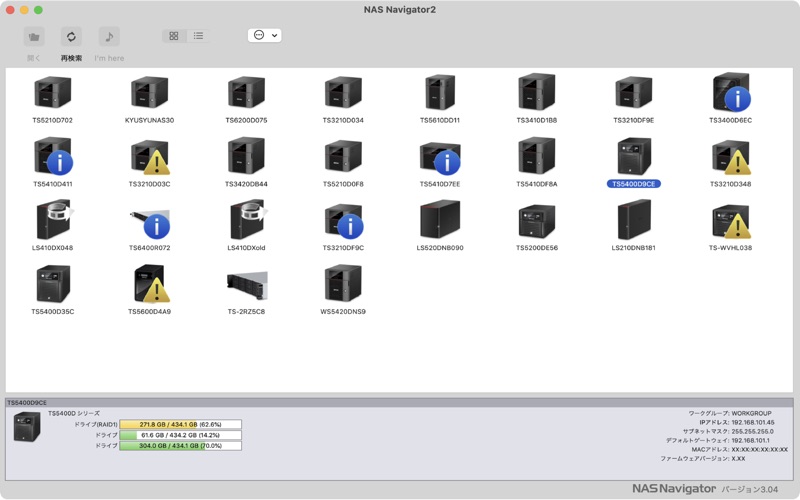Select TS5410D411 device with info badge

53,156
